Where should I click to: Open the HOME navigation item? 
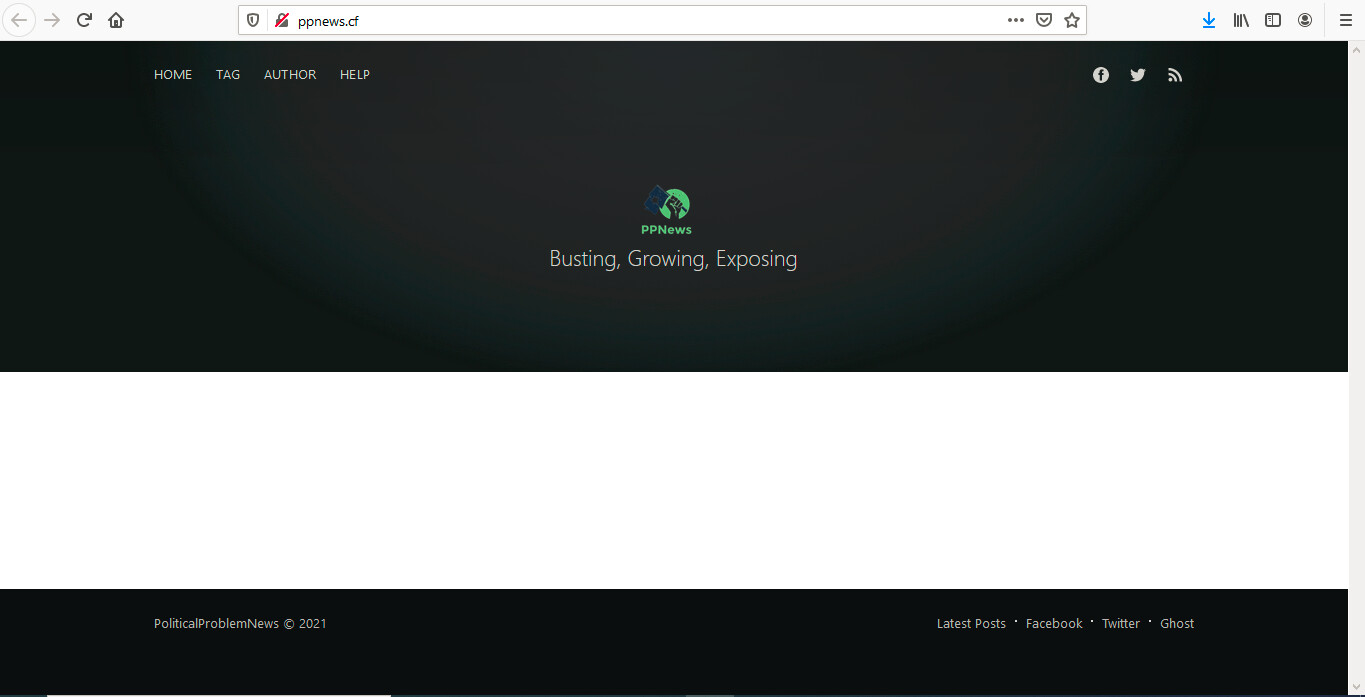[173, 75]
